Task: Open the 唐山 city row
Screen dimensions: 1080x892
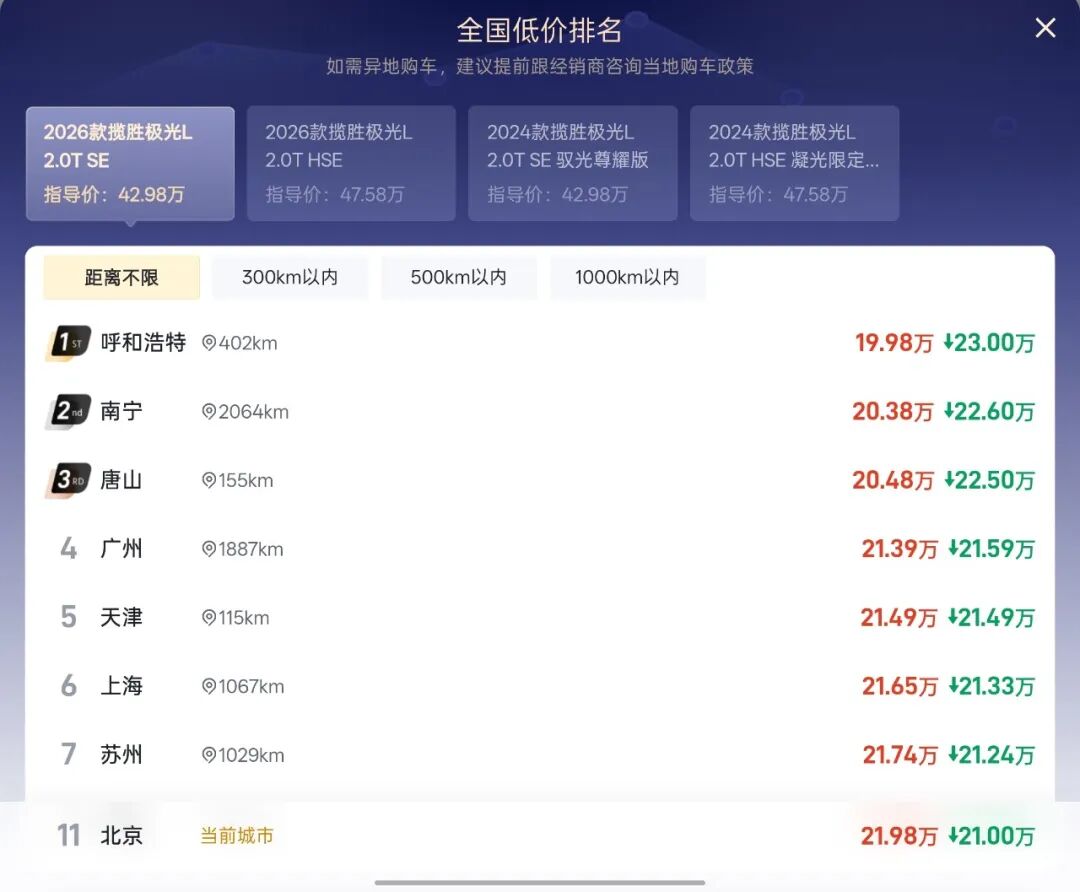Action: point(540,480)
